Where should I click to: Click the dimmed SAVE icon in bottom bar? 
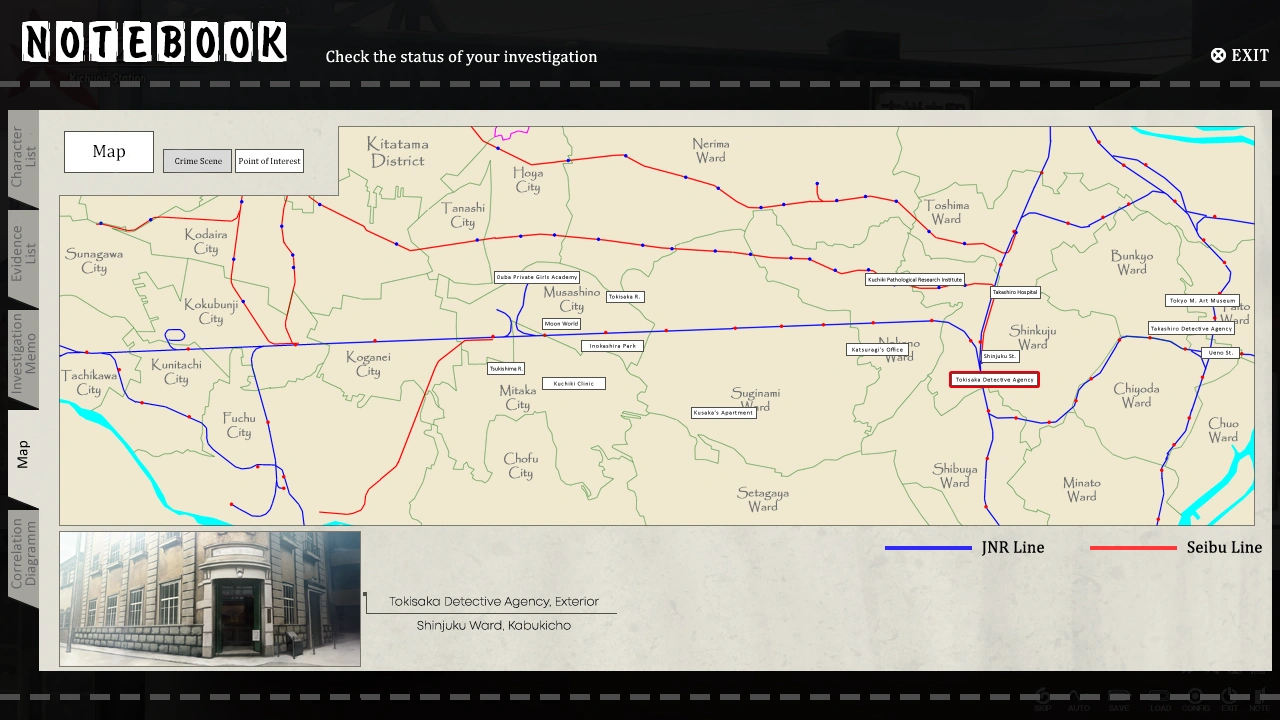[1119, 700]
